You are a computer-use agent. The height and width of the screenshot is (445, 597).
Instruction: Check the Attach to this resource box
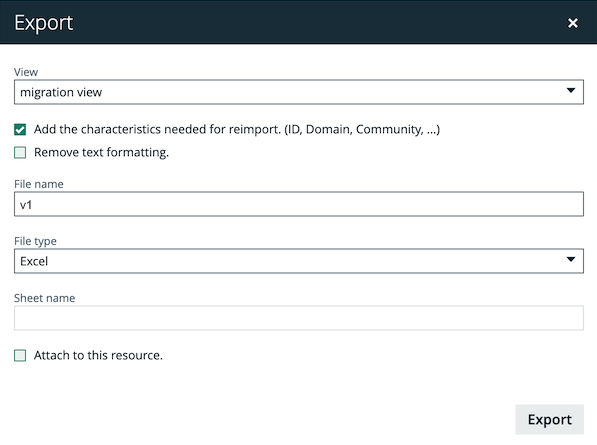pyautogui.click(x=20, y=356)
